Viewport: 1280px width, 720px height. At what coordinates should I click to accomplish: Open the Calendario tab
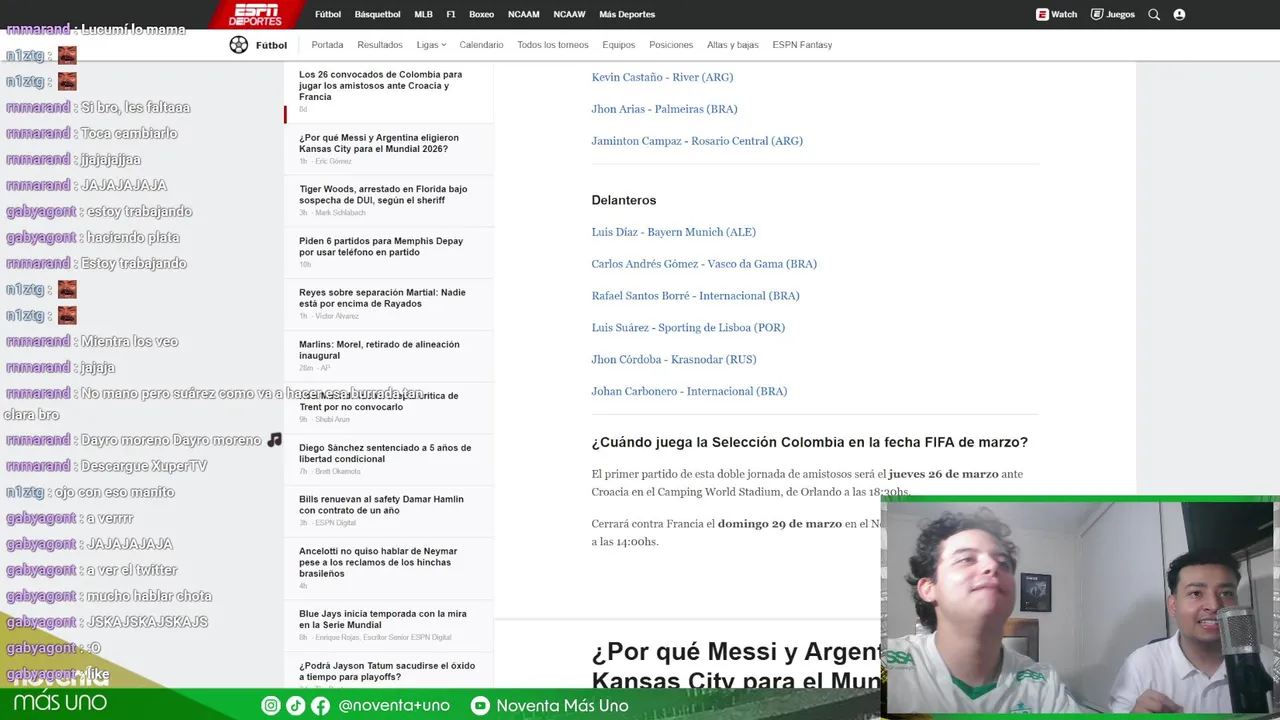point(481,45)
